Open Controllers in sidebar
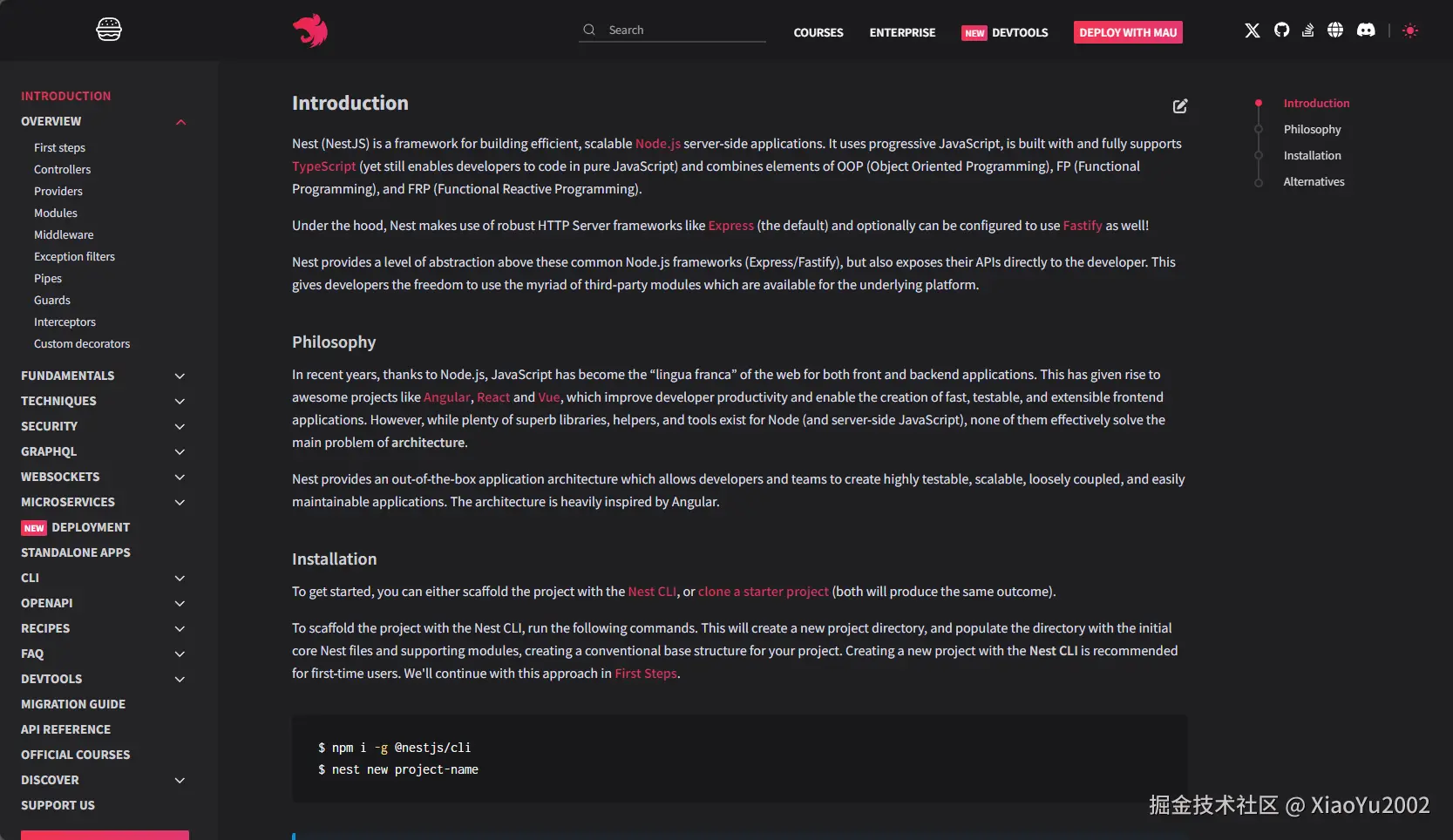Screen dimensions: 1453x840 pos(62,170)
